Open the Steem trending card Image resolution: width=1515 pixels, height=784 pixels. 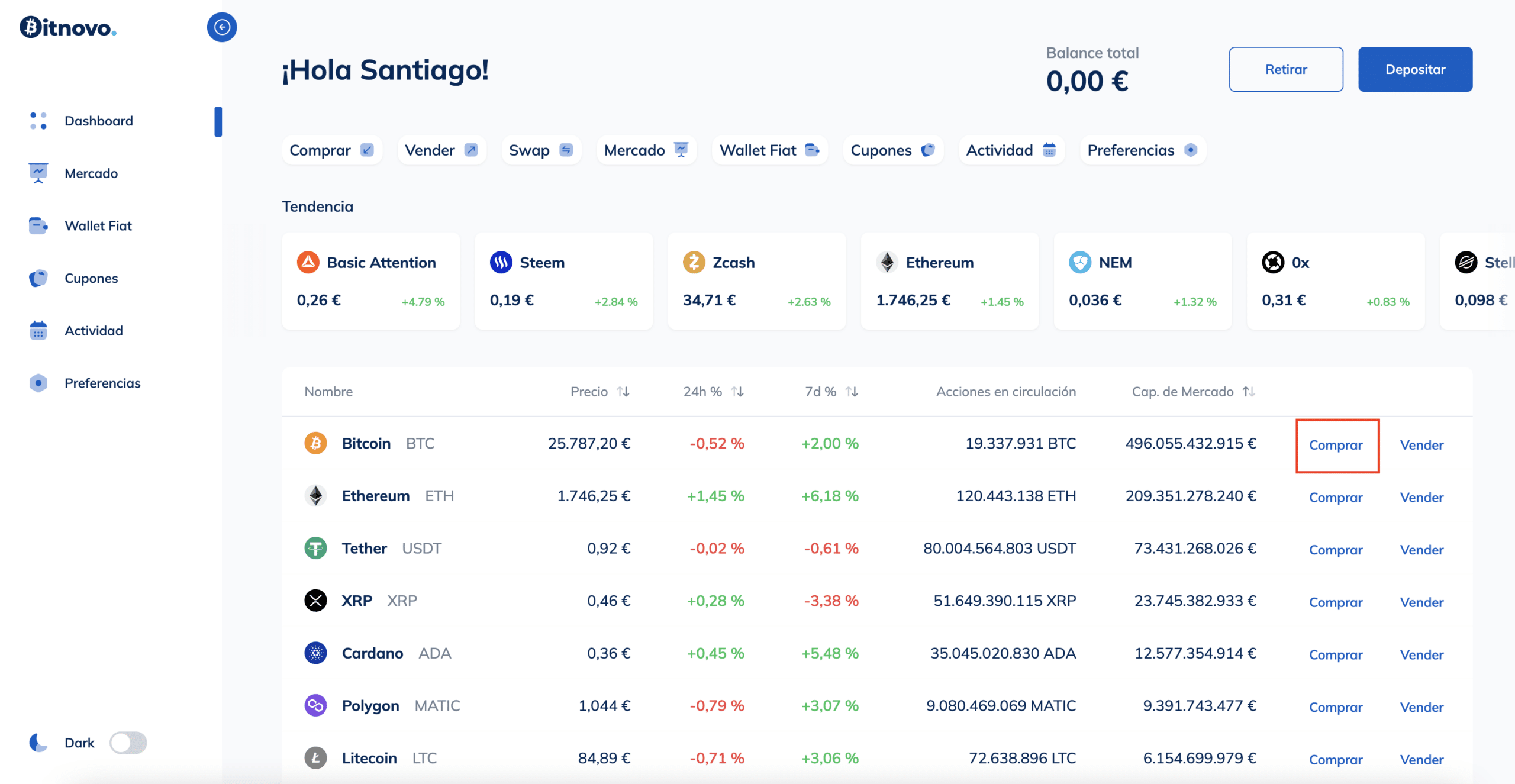point(563,281)
